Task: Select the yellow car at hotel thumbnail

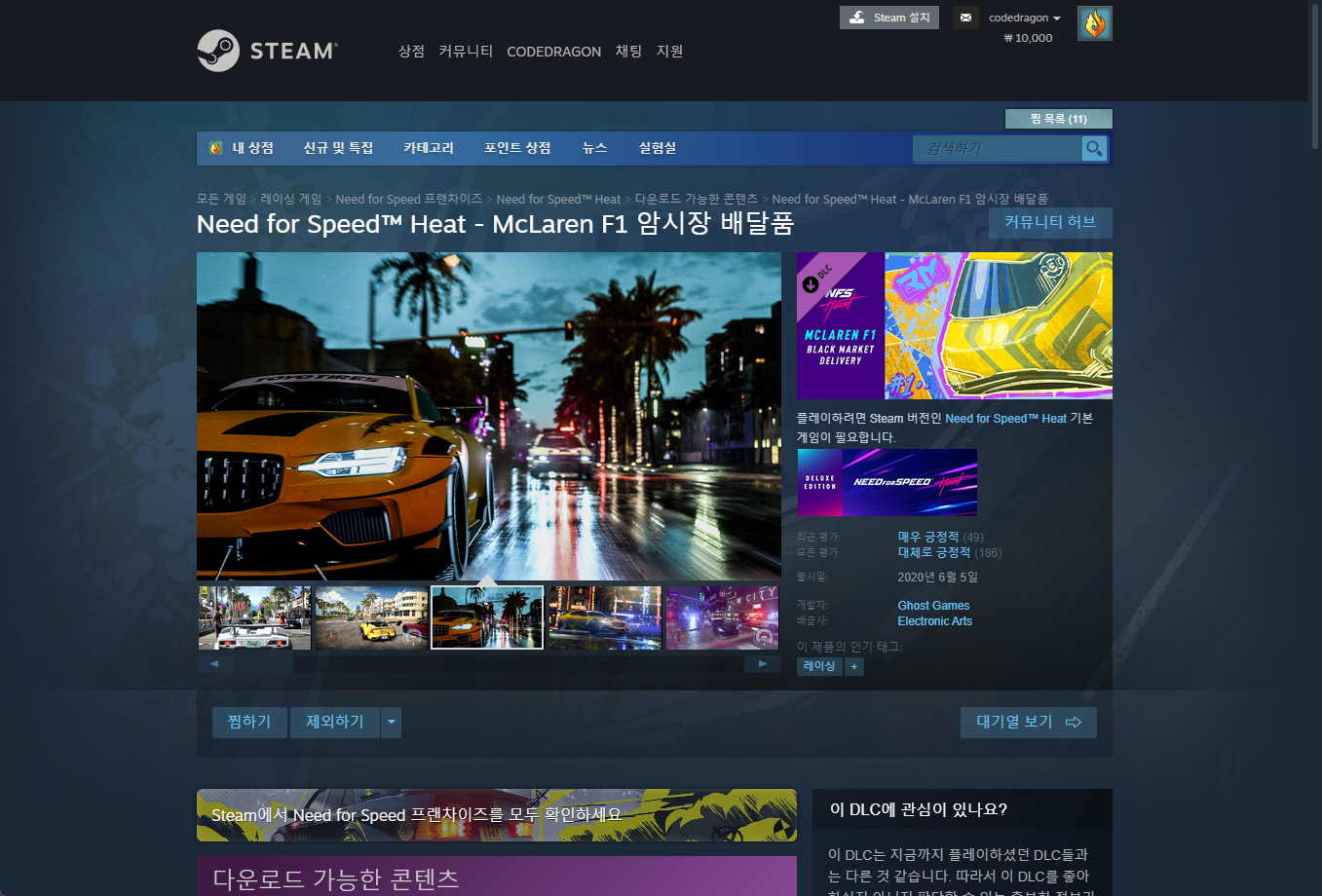Action: 605,617
